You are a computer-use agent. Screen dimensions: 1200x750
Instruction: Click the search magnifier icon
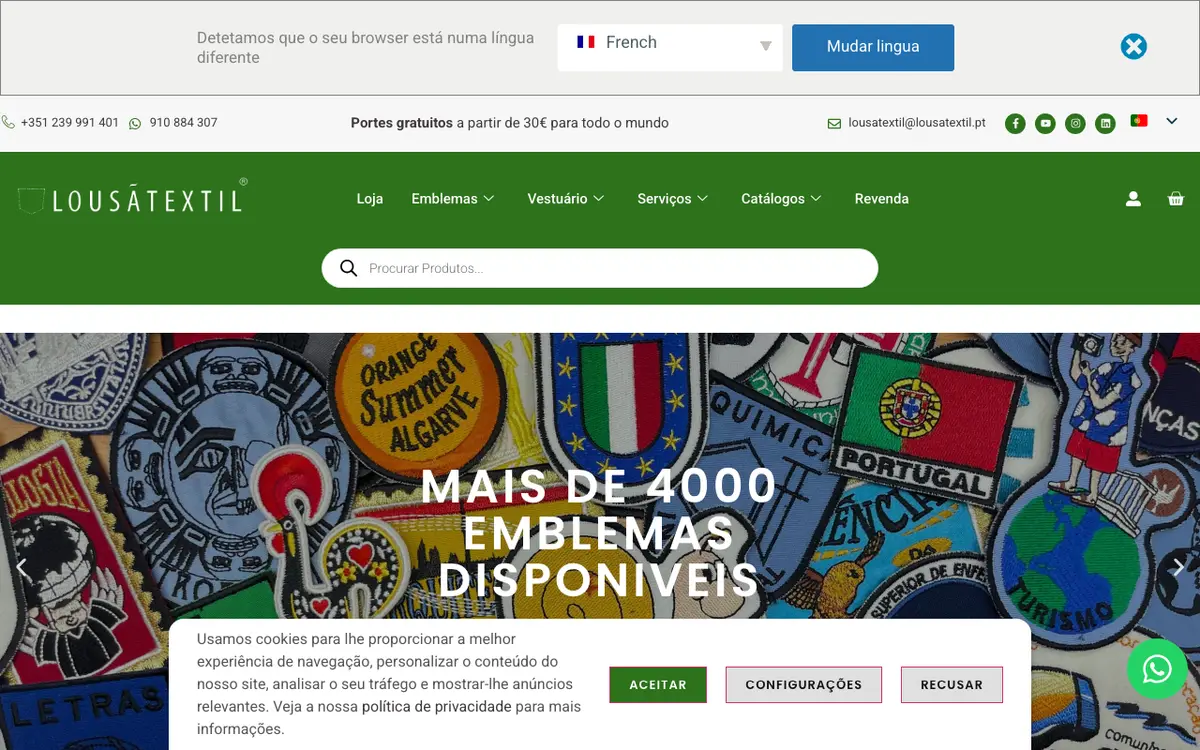(x=349, y=268)
